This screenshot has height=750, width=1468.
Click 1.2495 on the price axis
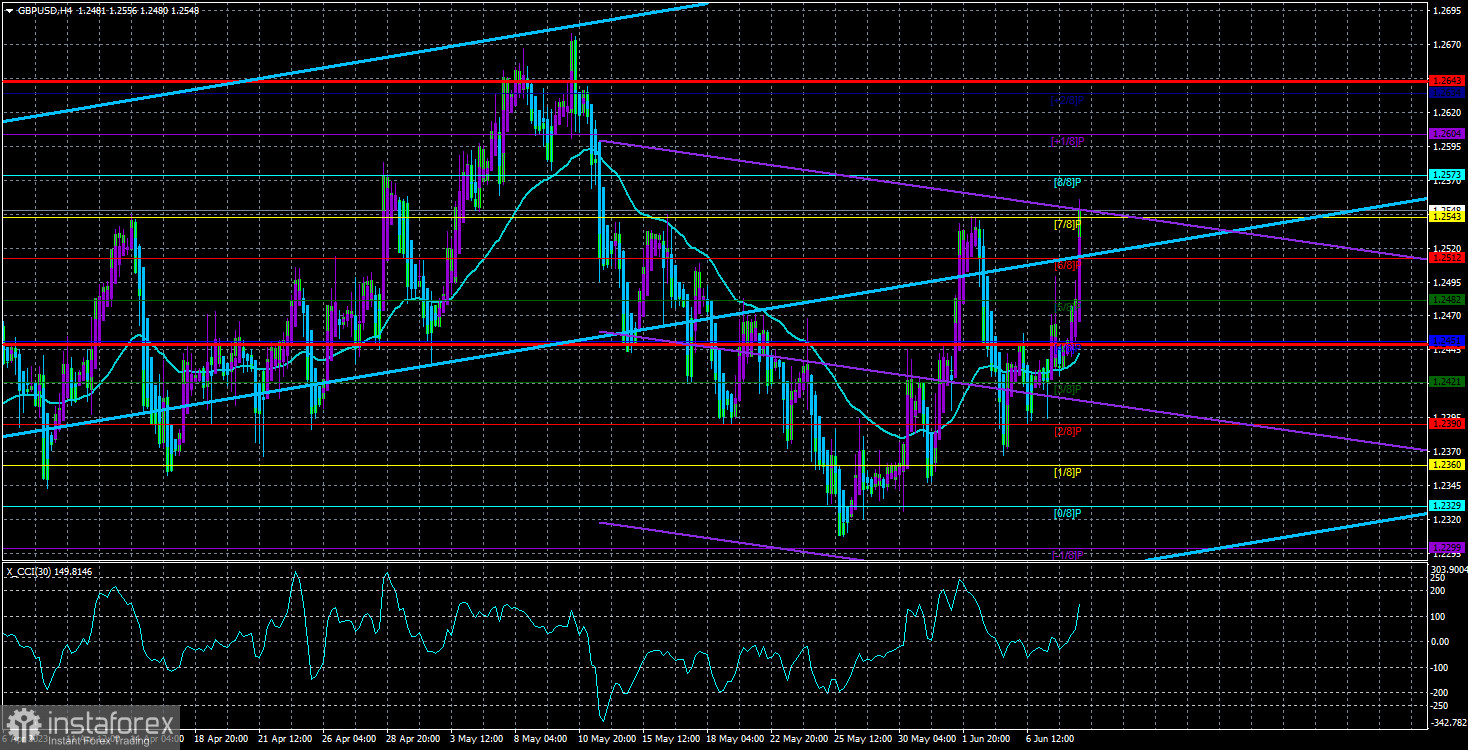point(1446,282)
